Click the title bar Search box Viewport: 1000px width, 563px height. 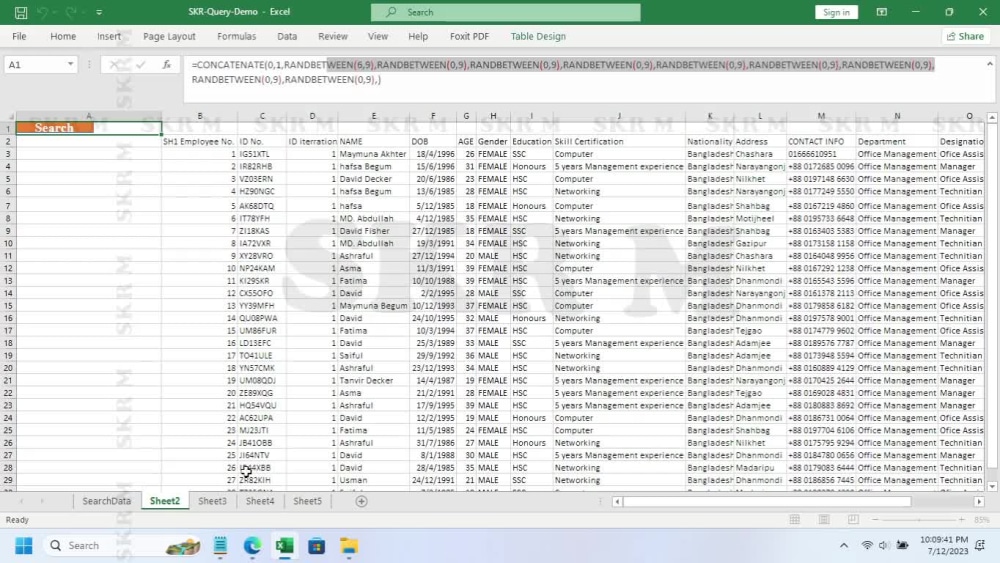pos(506,12)
